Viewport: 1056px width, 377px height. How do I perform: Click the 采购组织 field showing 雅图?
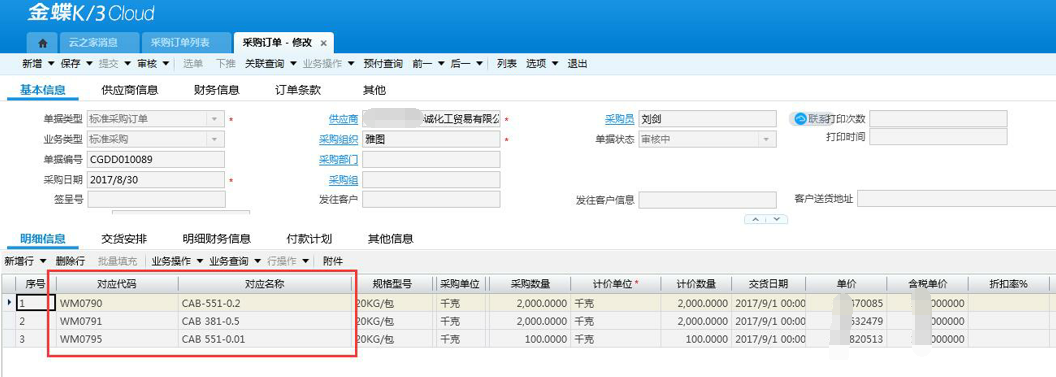click(x=431, y=139)
